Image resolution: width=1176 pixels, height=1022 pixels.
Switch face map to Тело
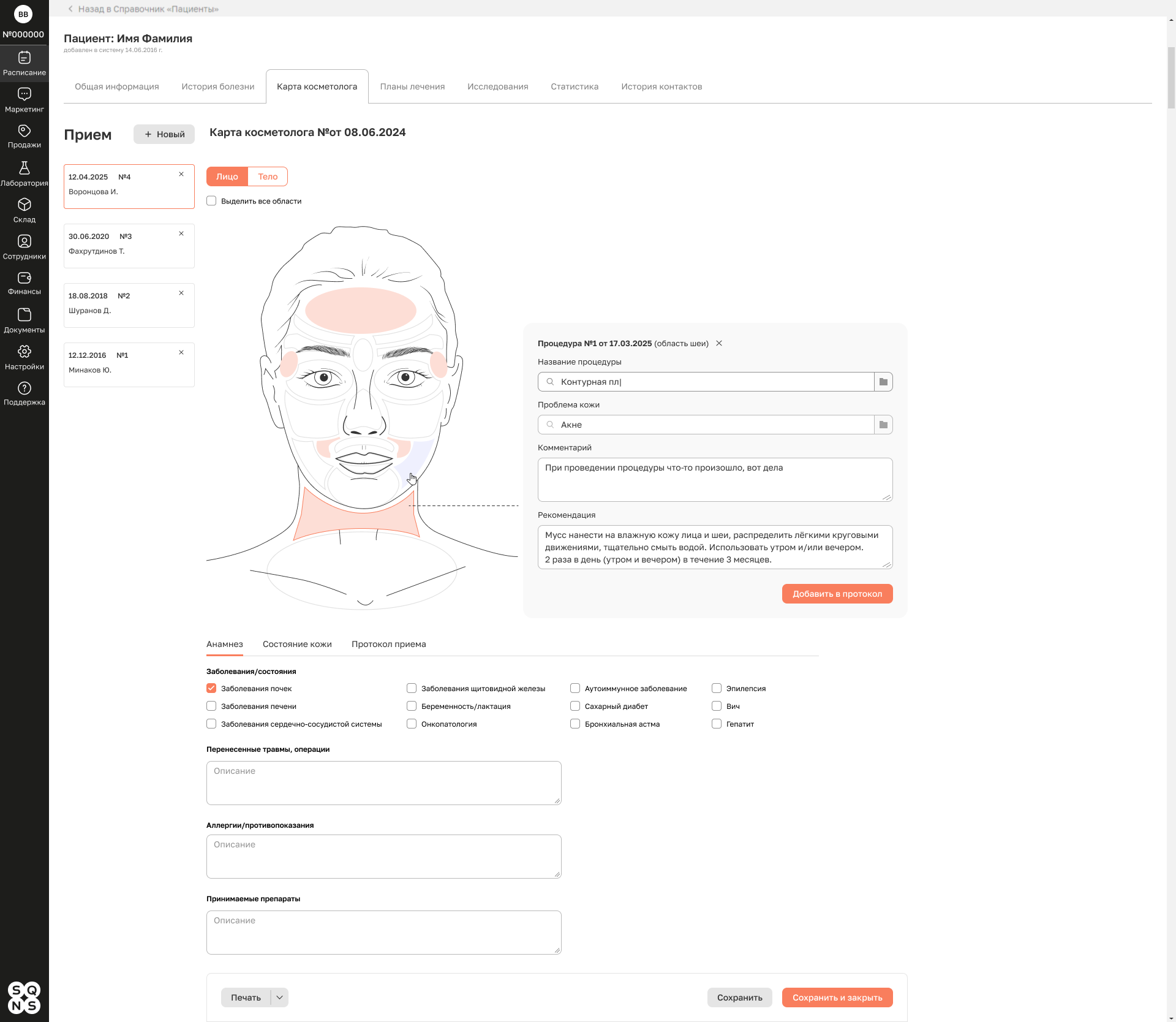[x=268, y=176]
